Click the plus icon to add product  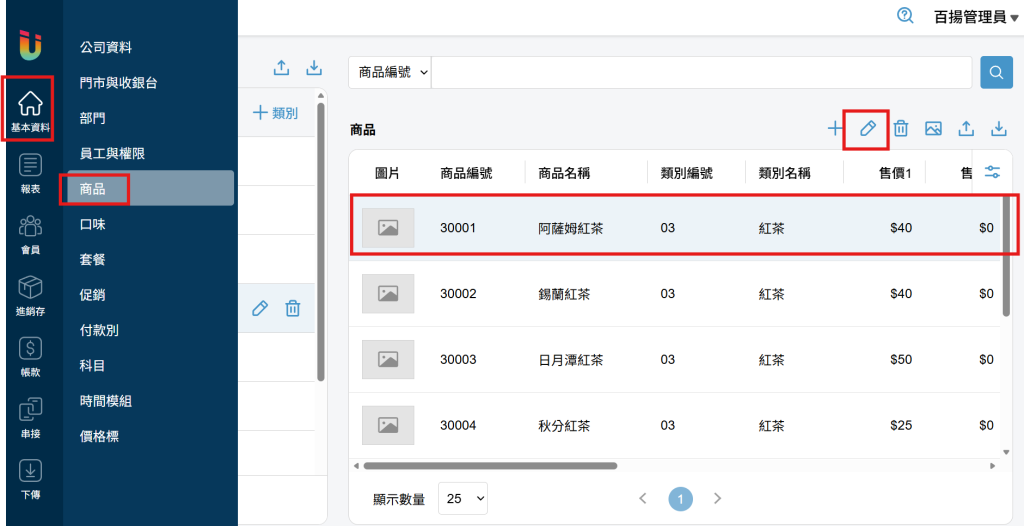(835, 128)
